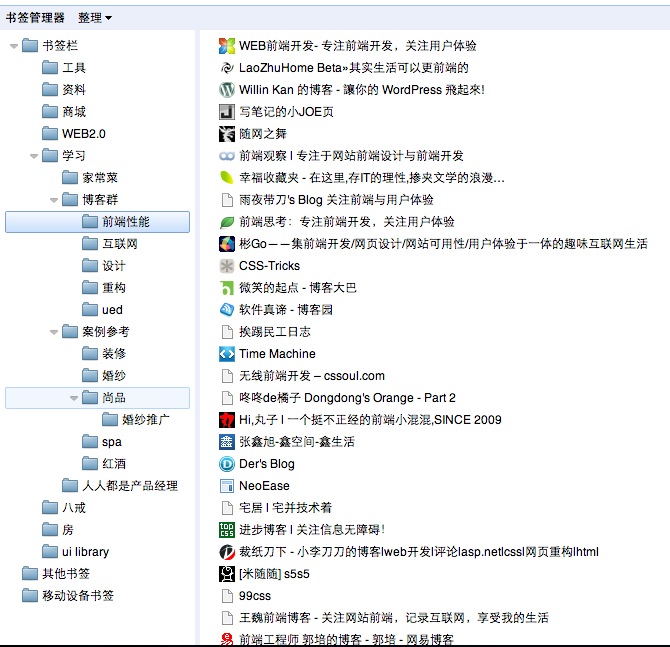Open the 整理 dropdown menu
Viewport: 670px width, 647px height.
pyautogui.click(x=94, y=18)
